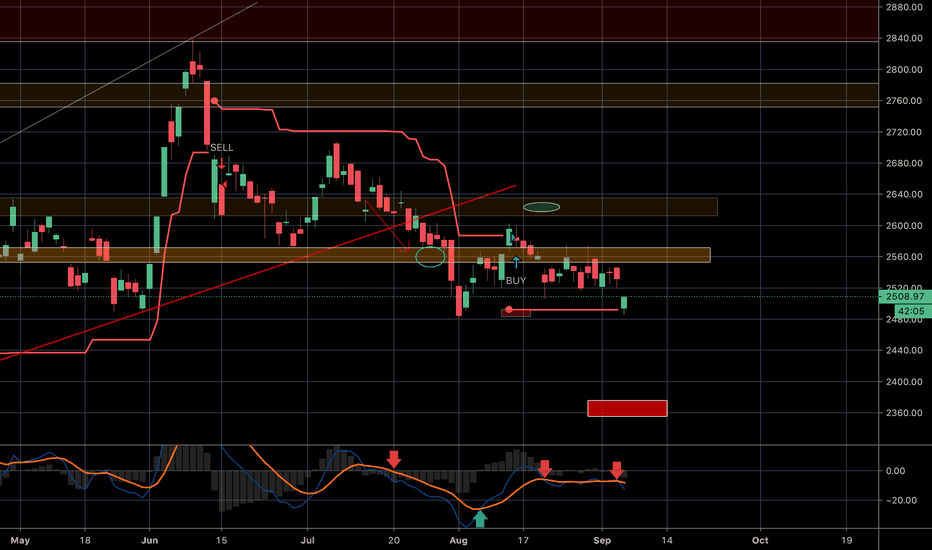Click the latest green candle near September
Viewport: 932px width, 550px height.
pos(624,303)
